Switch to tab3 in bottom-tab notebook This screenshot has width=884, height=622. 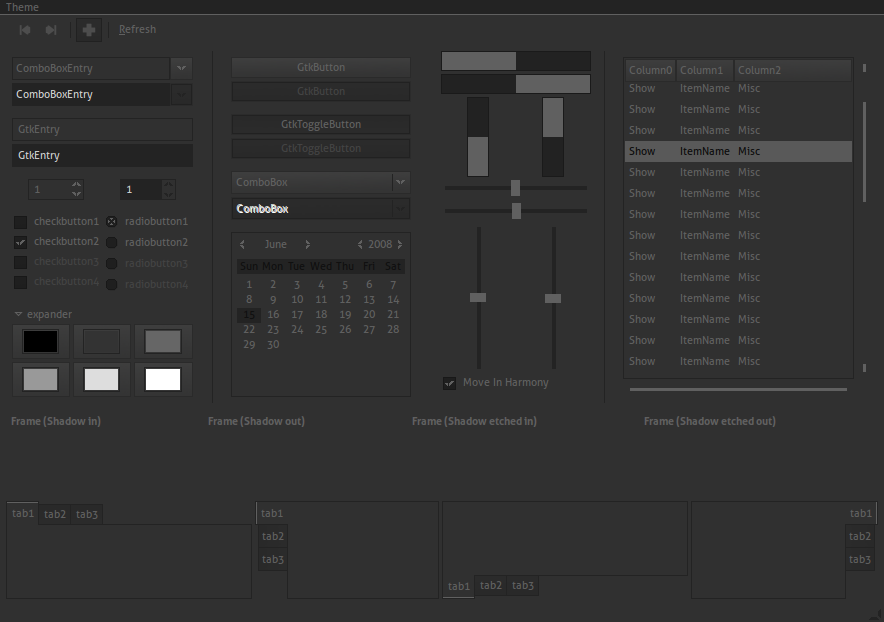(523, 585)
